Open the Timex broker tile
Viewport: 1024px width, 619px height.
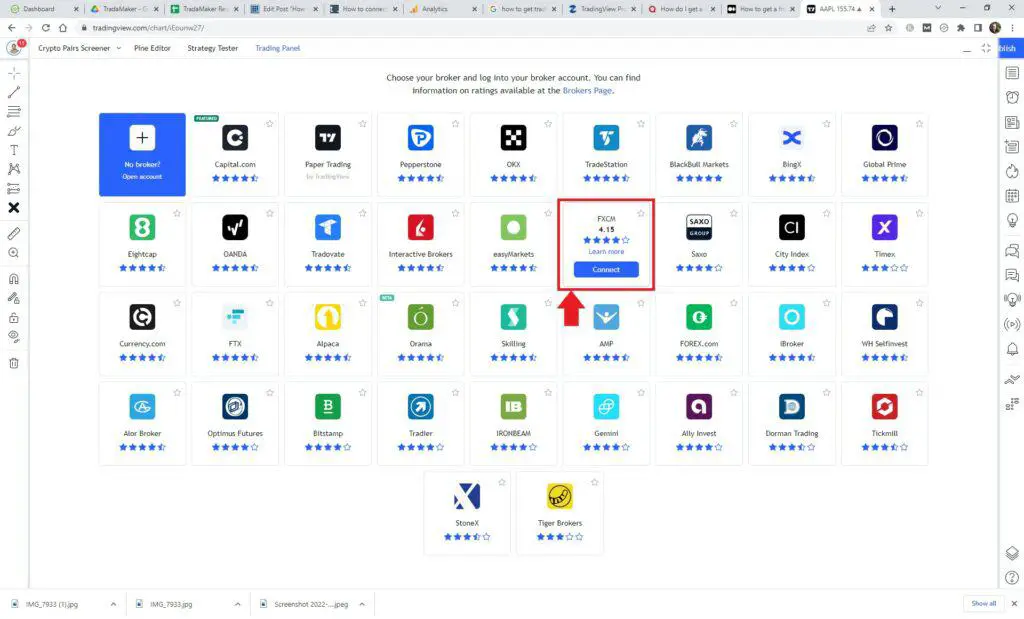[884, 244]
